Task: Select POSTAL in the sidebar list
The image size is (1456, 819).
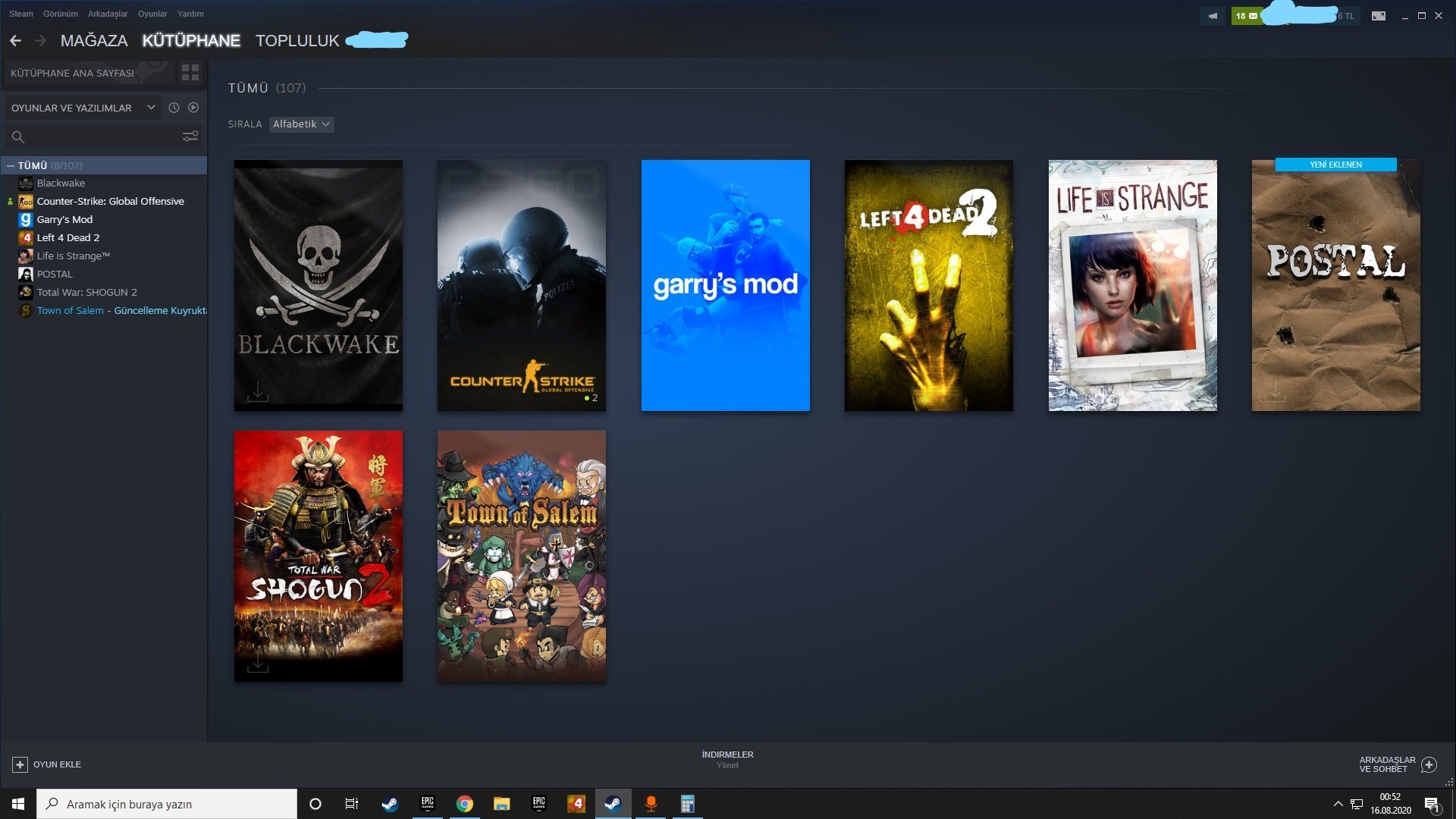Action: [x=55, y=275]
